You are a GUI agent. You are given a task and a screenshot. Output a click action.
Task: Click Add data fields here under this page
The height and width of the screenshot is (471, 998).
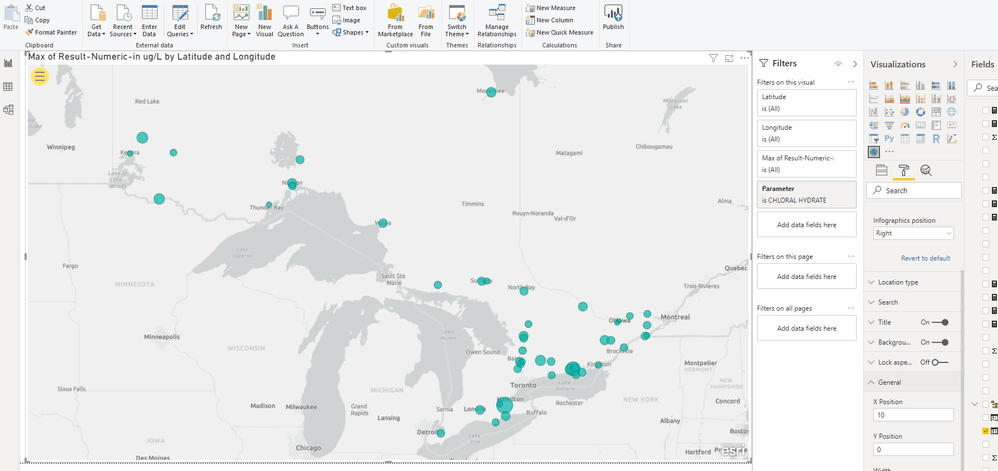(806, 276)
